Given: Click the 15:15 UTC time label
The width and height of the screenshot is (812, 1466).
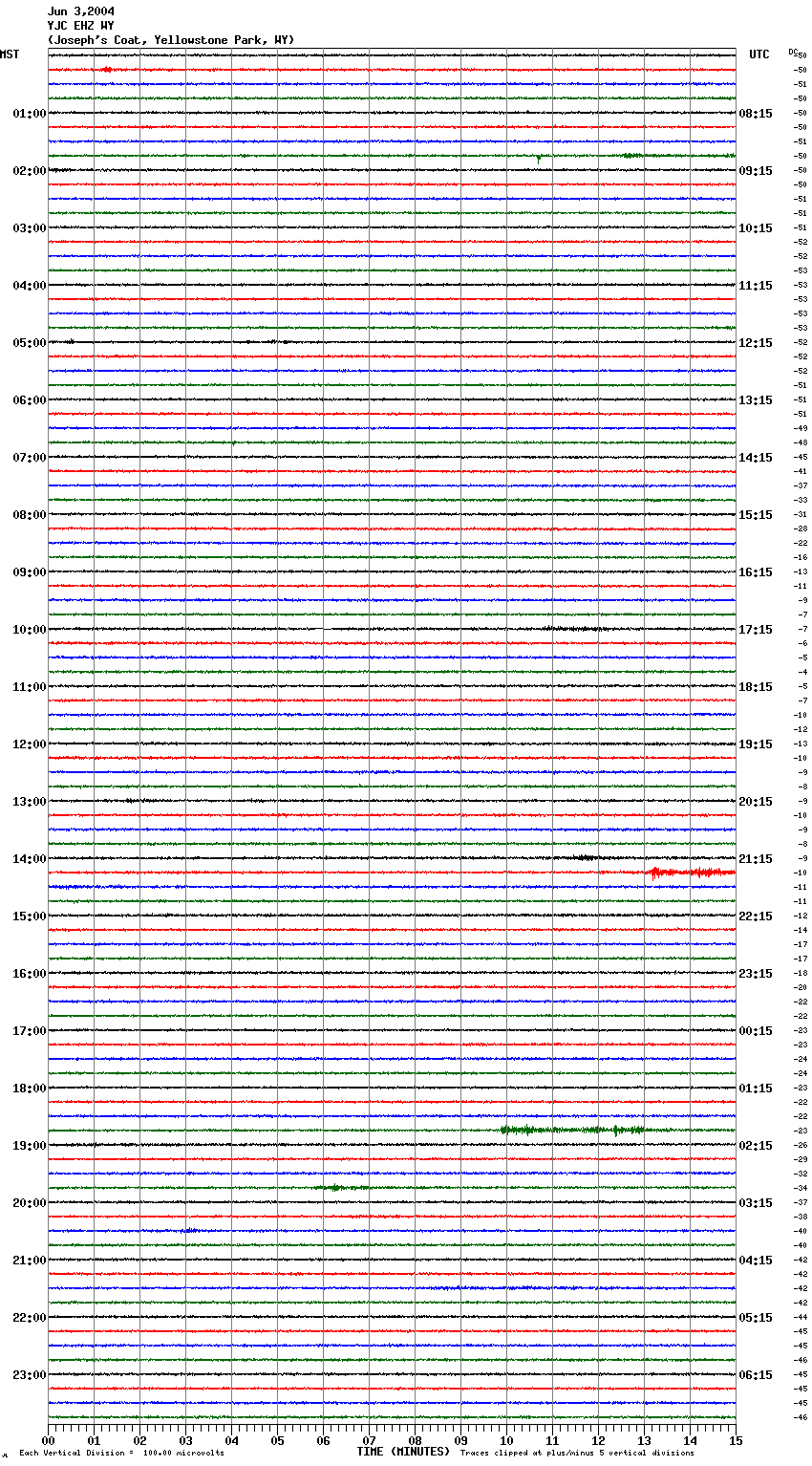Looking at the screenshot, I should point(756,515).
